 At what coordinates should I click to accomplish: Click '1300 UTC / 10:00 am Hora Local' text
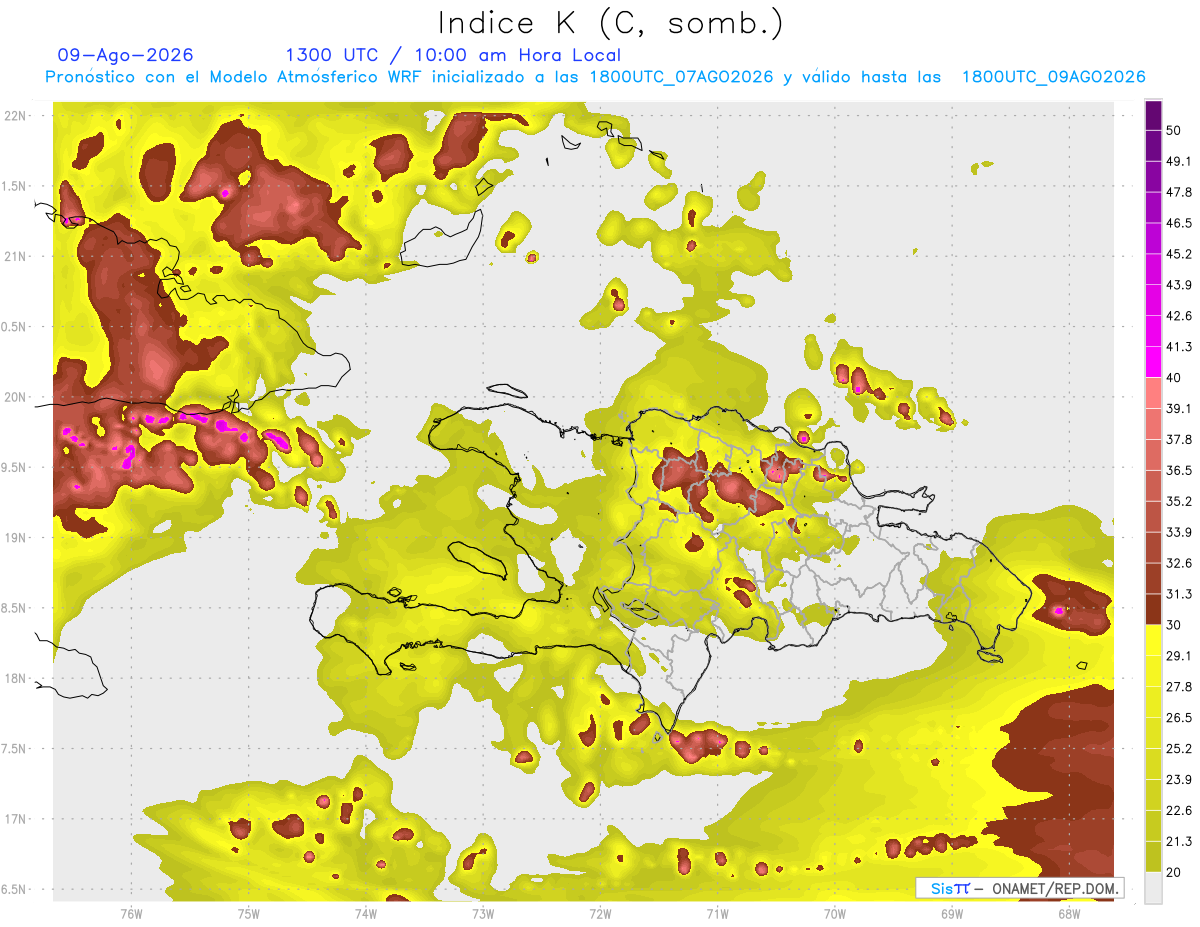pyautogui.click(x=453, y=56)
